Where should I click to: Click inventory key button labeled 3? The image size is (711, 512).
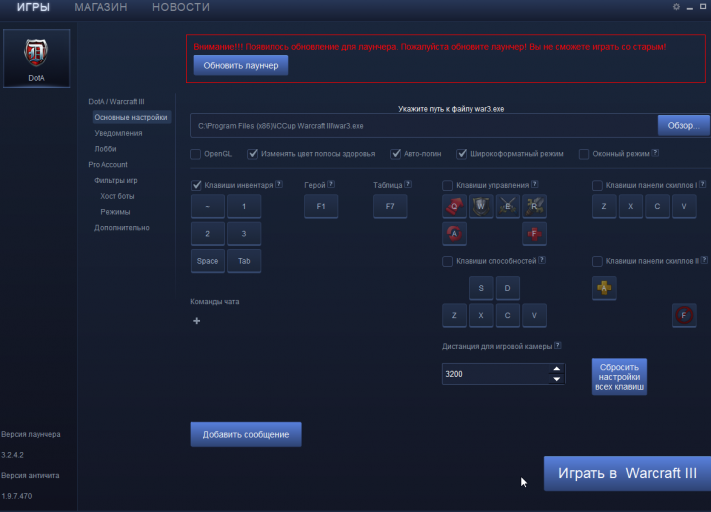click(x=244, y=234)
